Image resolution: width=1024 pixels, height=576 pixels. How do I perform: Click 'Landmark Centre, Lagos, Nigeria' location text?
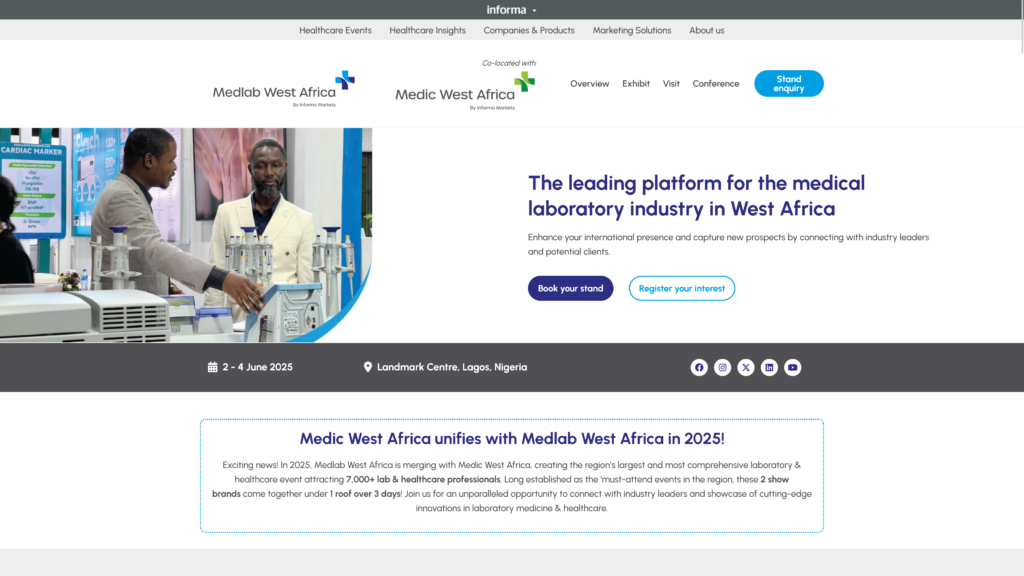click(x=452, y=367)
